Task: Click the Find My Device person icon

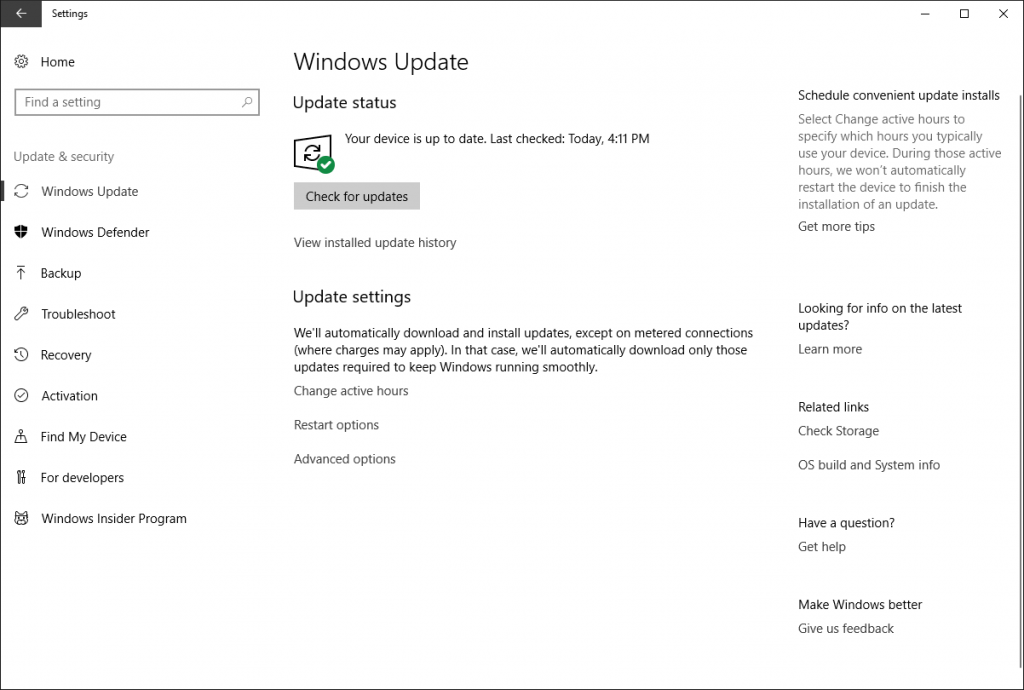Action: [x=21, y=436]
